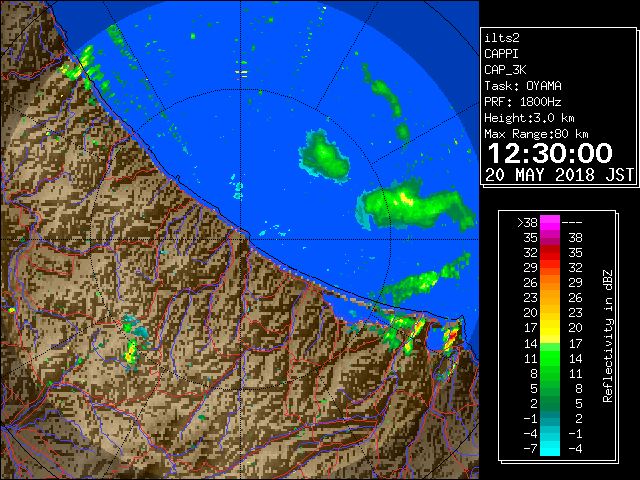Click the 'ilts2' product label
This screenshot has width=640, height=480.
pyautogui.click(x=502, y=38)
